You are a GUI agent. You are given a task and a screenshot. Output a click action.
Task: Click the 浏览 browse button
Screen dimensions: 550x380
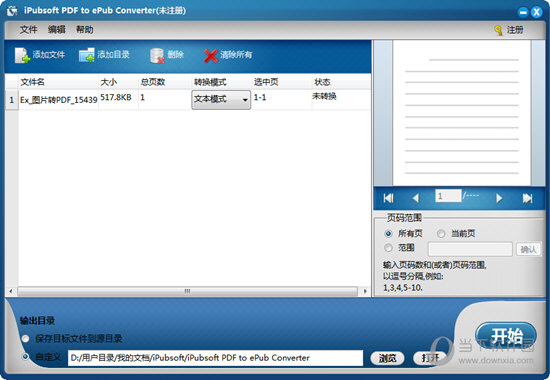pyautogui.click(x=387, y=358)
